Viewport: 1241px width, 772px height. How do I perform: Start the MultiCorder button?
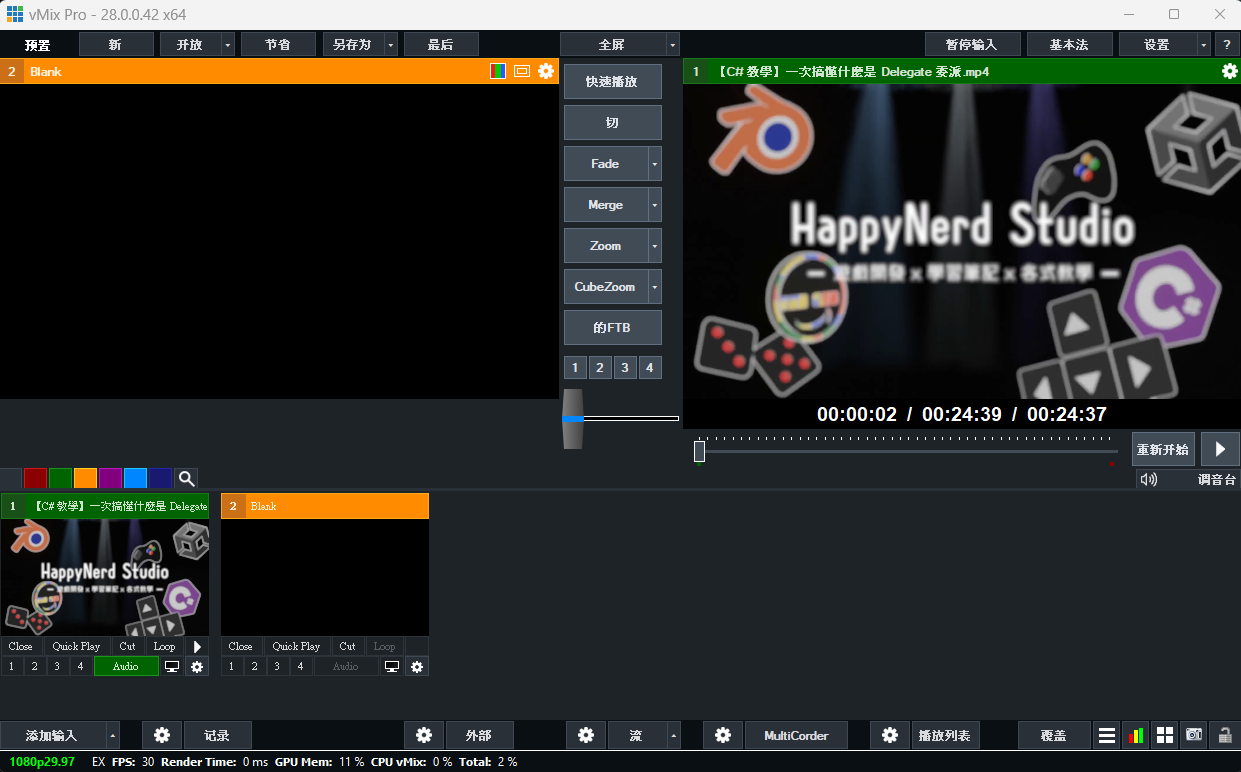coord(796,735)
